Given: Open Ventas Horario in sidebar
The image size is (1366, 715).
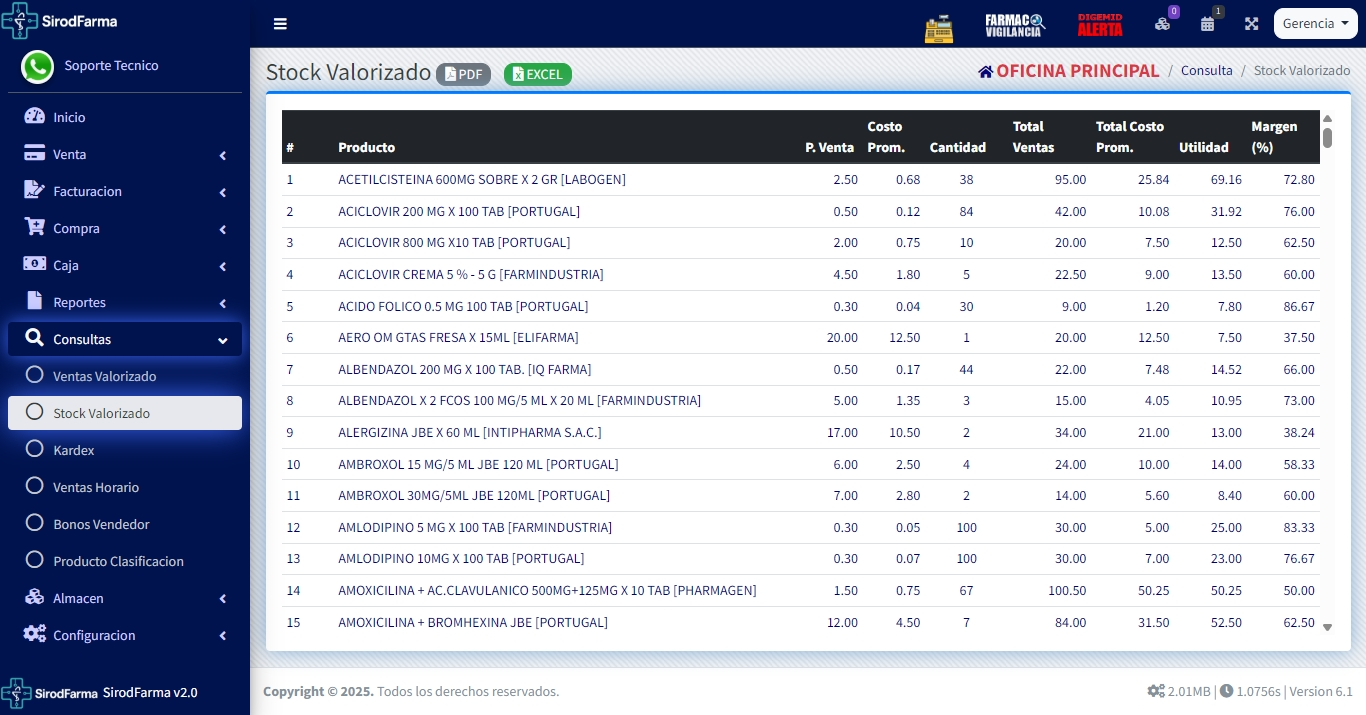Looking at the screenshot, I should tap(96, 487).
